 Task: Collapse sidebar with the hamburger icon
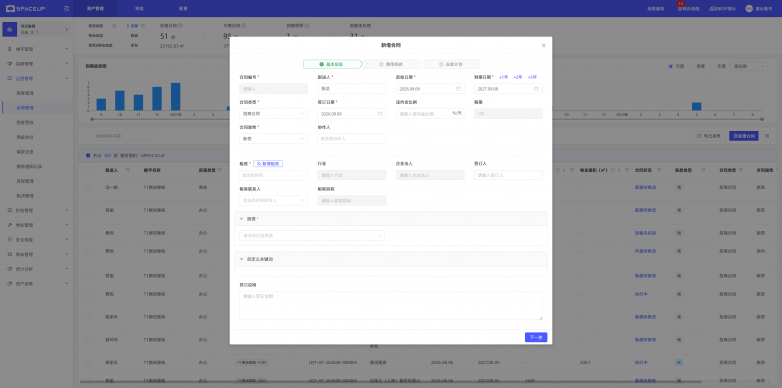(x=67, y=8)
